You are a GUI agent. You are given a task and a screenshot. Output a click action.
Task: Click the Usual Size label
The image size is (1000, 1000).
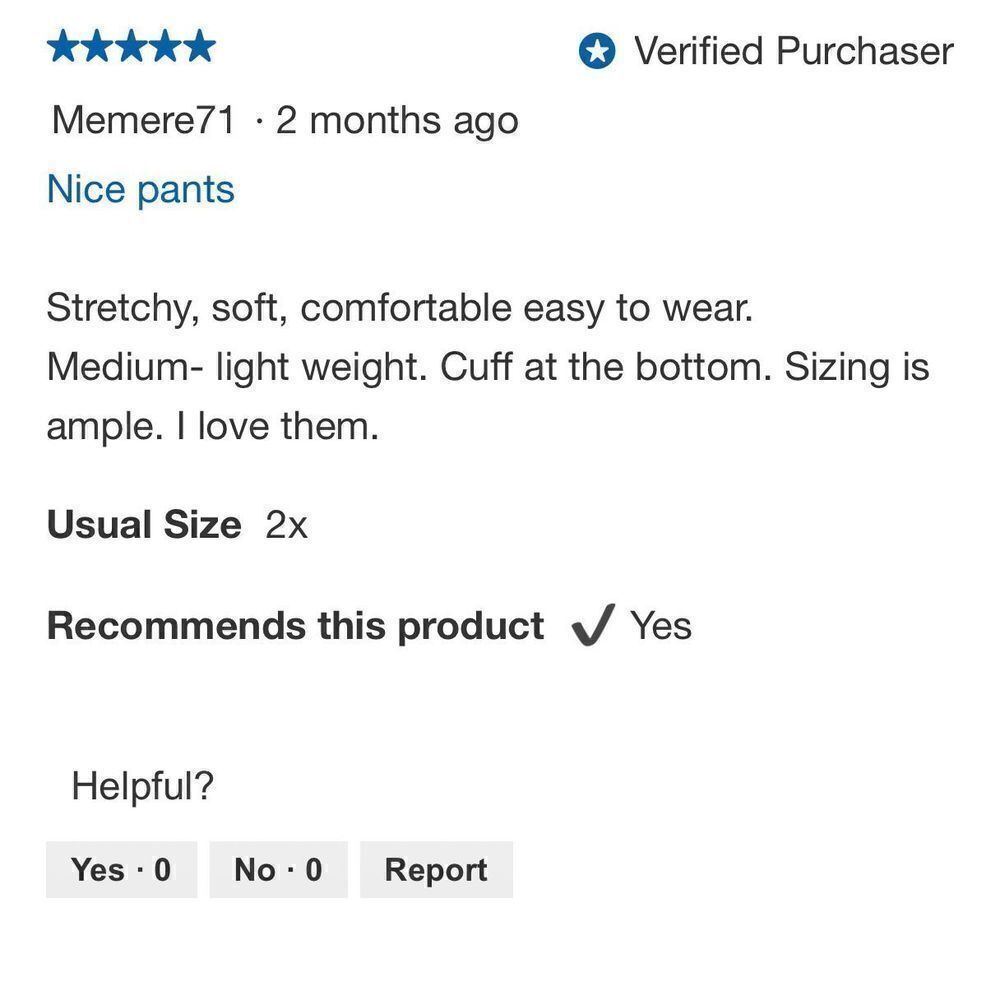[x=143, y=525]
